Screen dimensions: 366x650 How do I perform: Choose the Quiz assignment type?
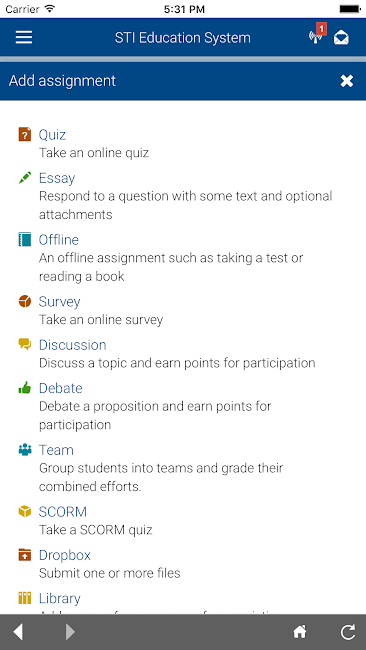52,135
